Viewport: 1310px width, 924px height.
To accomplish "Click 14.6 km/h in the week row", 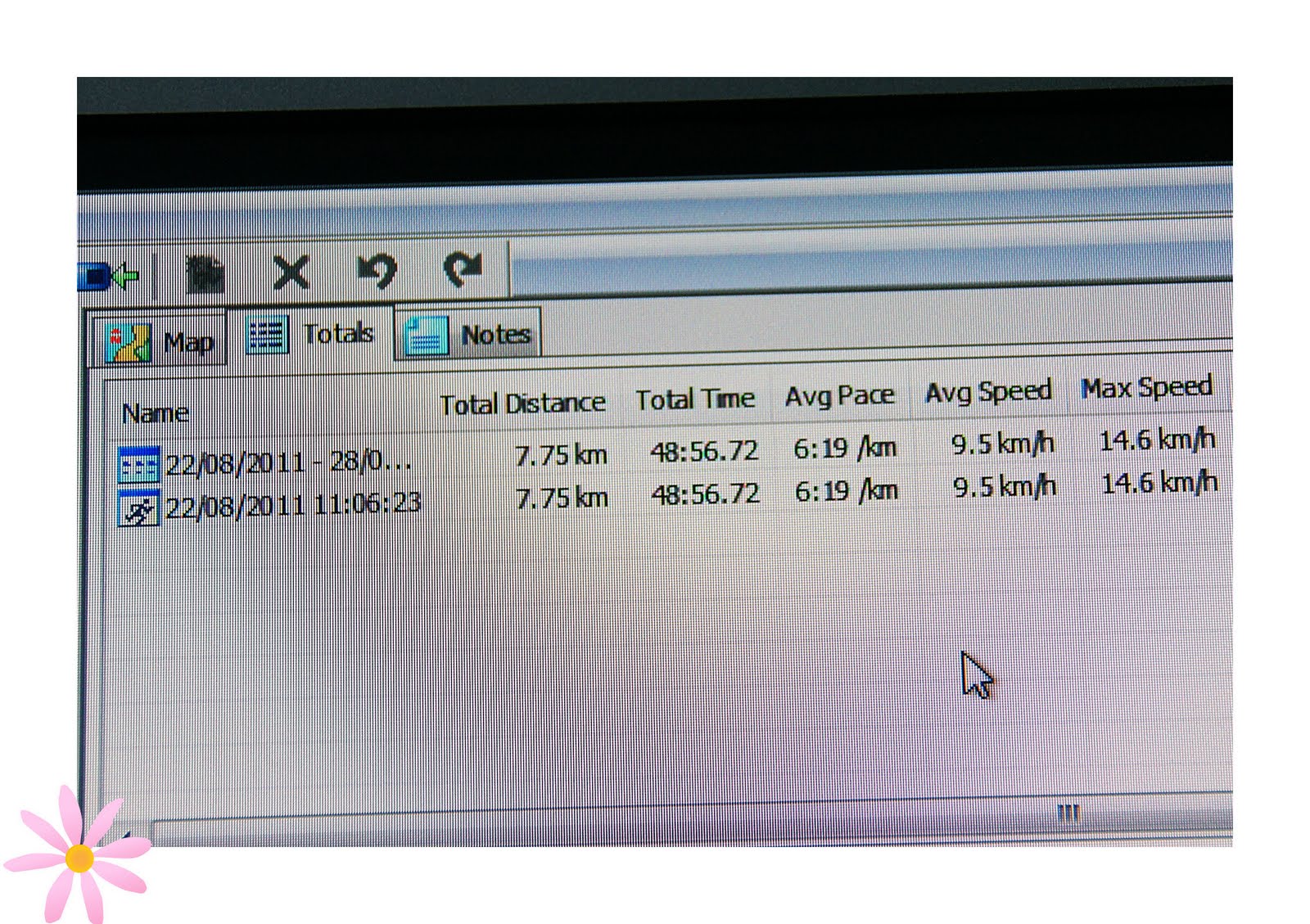I will [1157, 440].
